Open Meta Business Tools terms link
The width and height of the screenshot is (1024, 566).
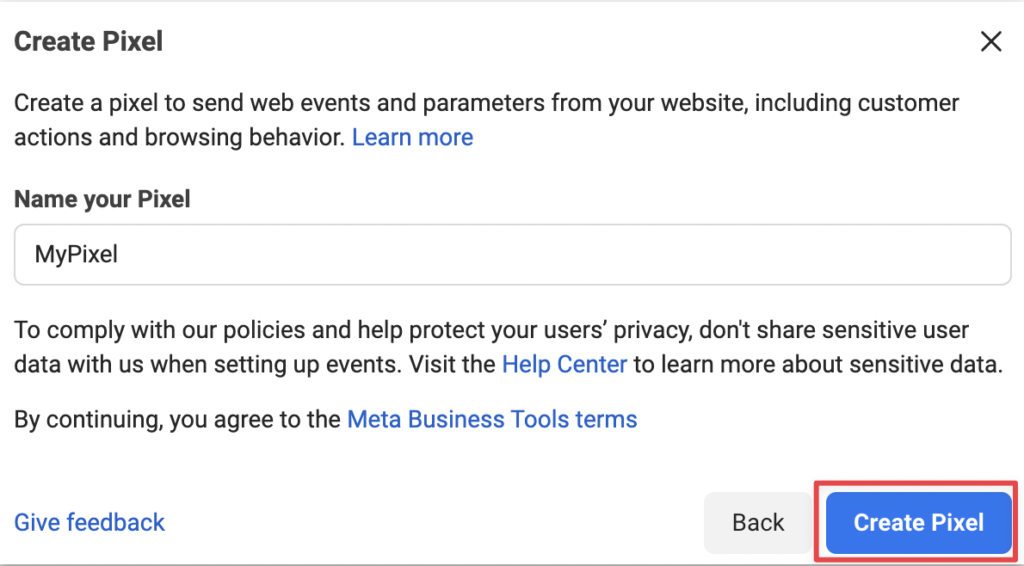(x=492, y=419)
